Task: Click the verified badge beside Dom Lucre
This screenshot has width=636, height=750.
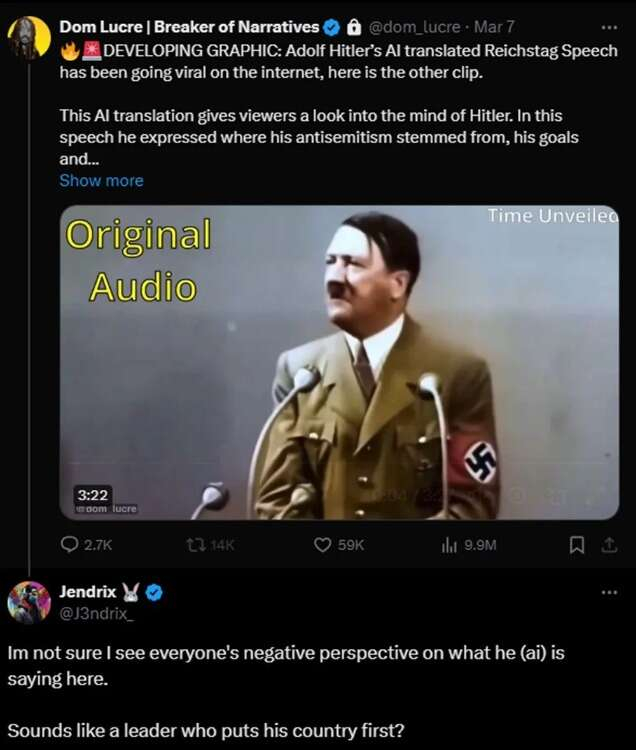Action: 331,27
